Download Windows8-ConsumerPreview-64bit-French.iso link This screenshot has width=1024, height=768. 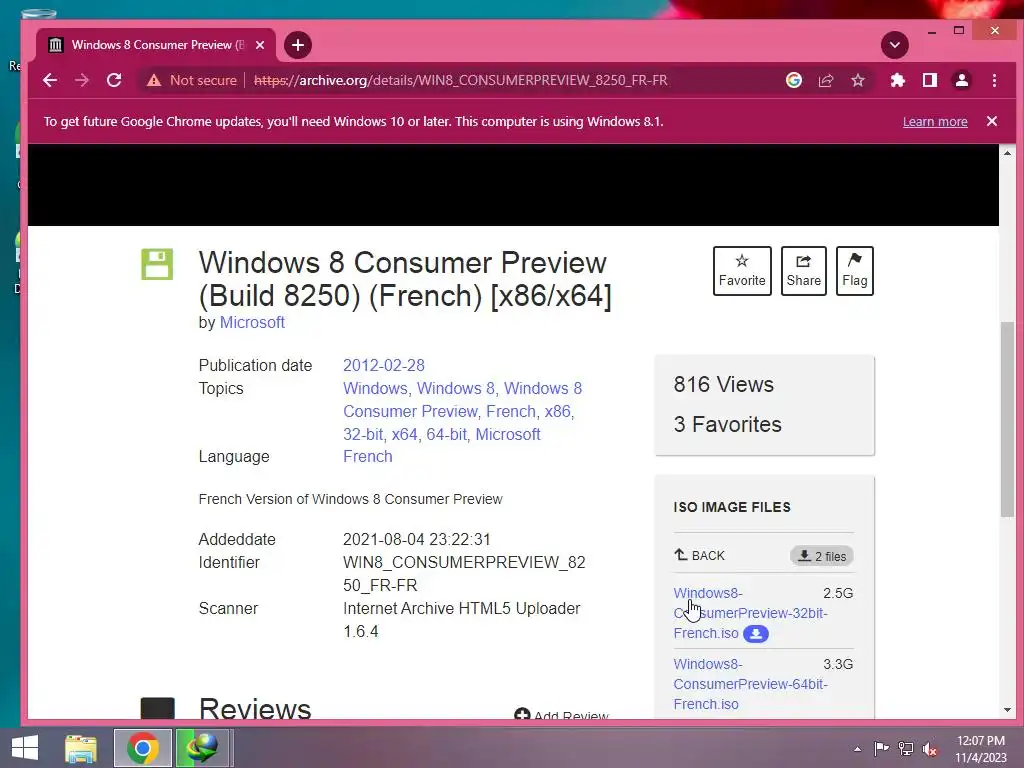(750, 684)
